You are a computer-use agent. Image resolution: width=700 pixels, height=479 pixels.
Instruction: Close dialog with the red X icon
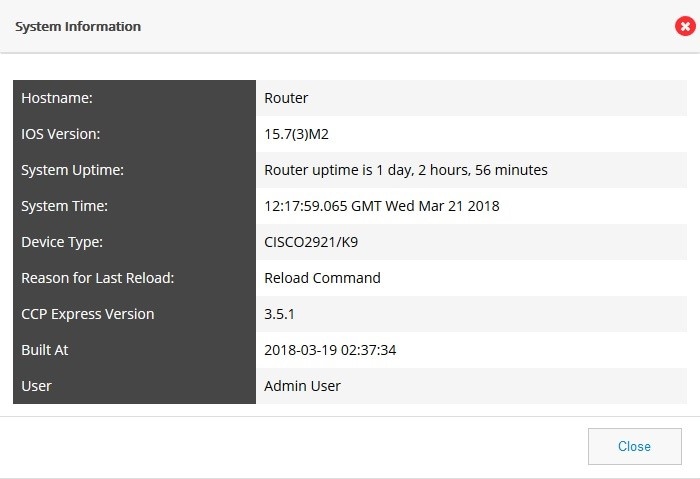tap(685, 26)
